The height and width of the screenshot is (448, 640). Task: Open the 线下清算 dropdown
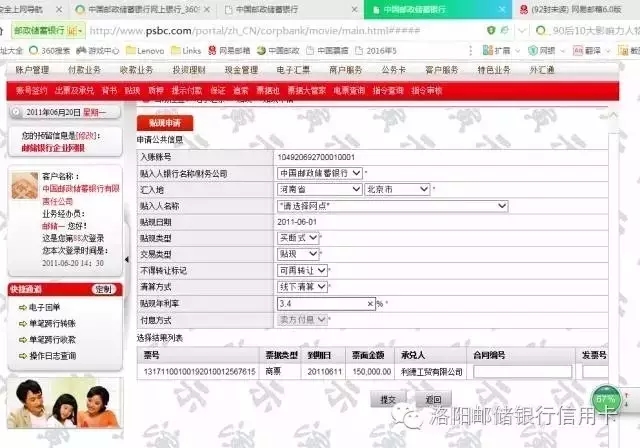pos(302,287)
